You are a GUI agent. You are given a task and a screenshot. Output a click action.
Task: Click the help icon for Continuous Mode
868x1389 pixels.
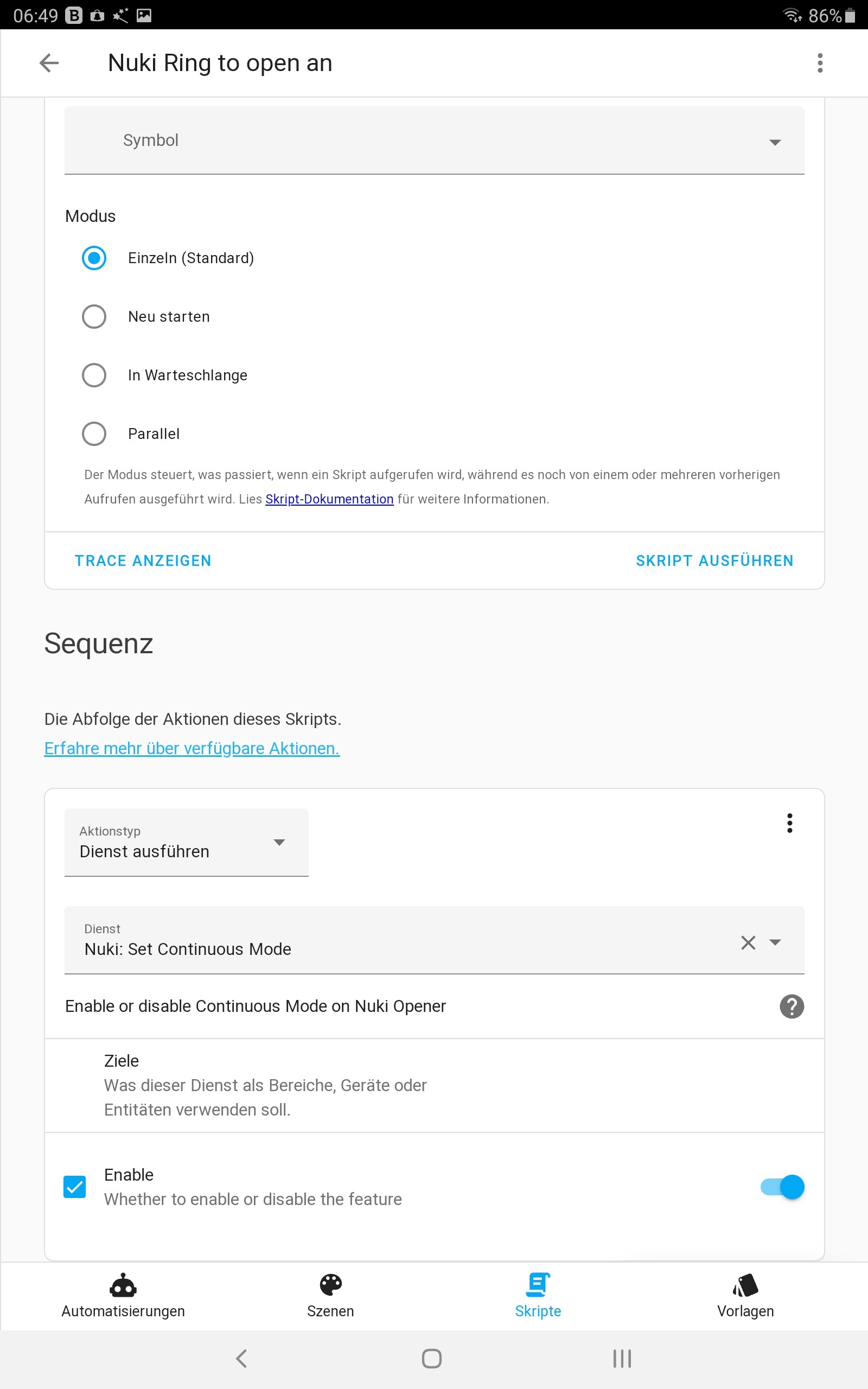click(791, 1006)
